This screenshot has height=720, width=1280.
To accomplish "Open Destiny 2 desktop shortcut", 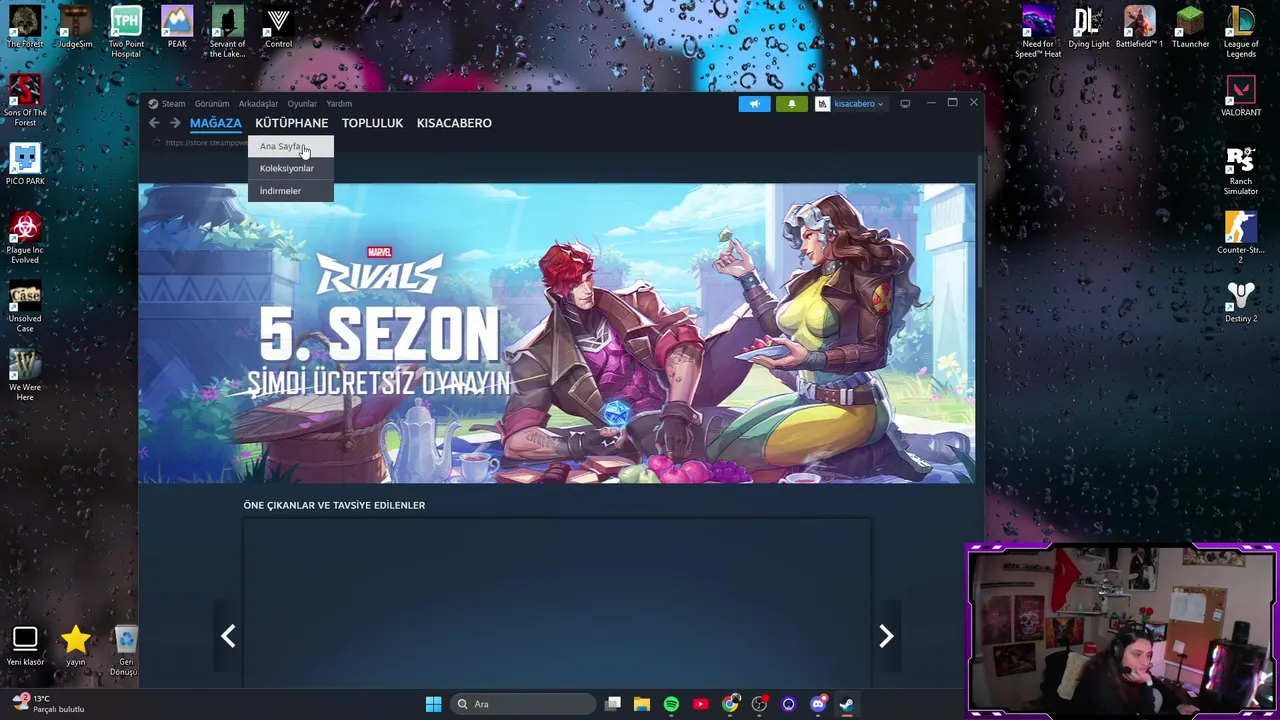I will (x=1241, y=301).
